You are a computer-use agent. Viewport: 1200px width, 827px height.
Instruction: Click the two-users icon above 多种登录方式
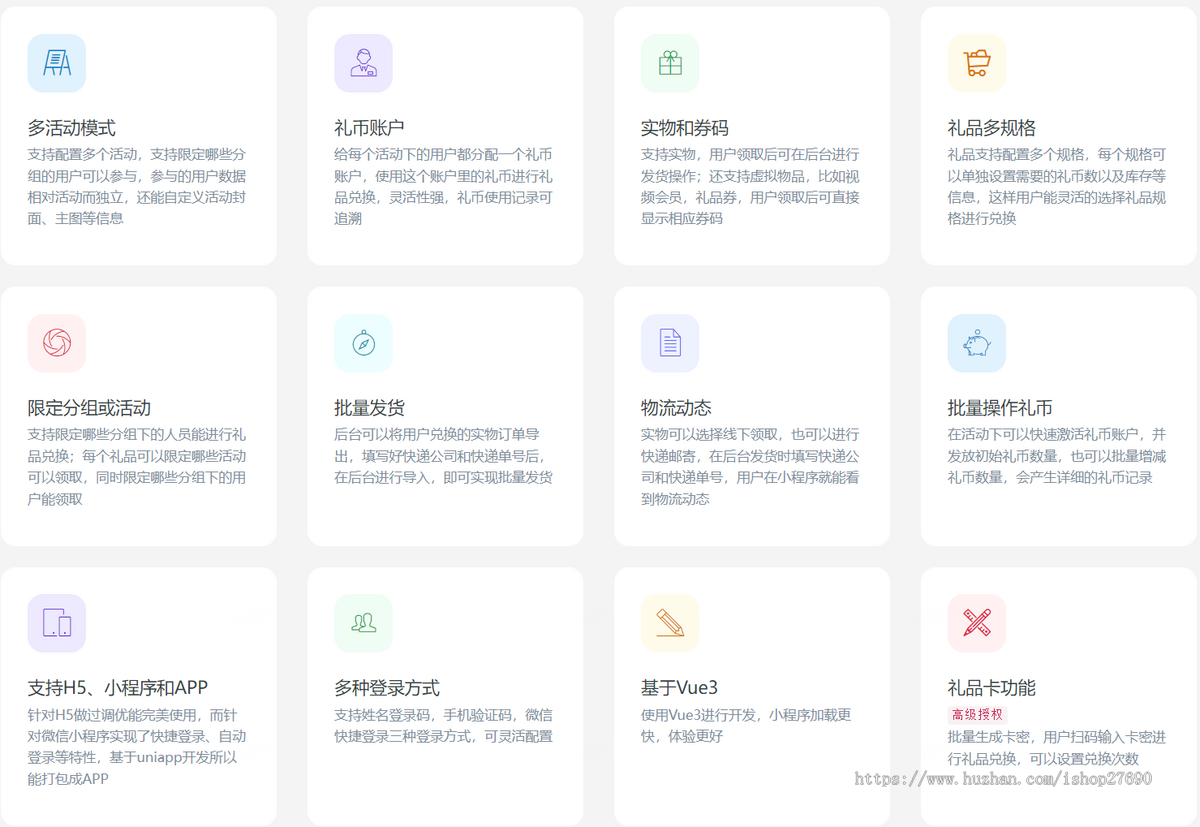363,623
